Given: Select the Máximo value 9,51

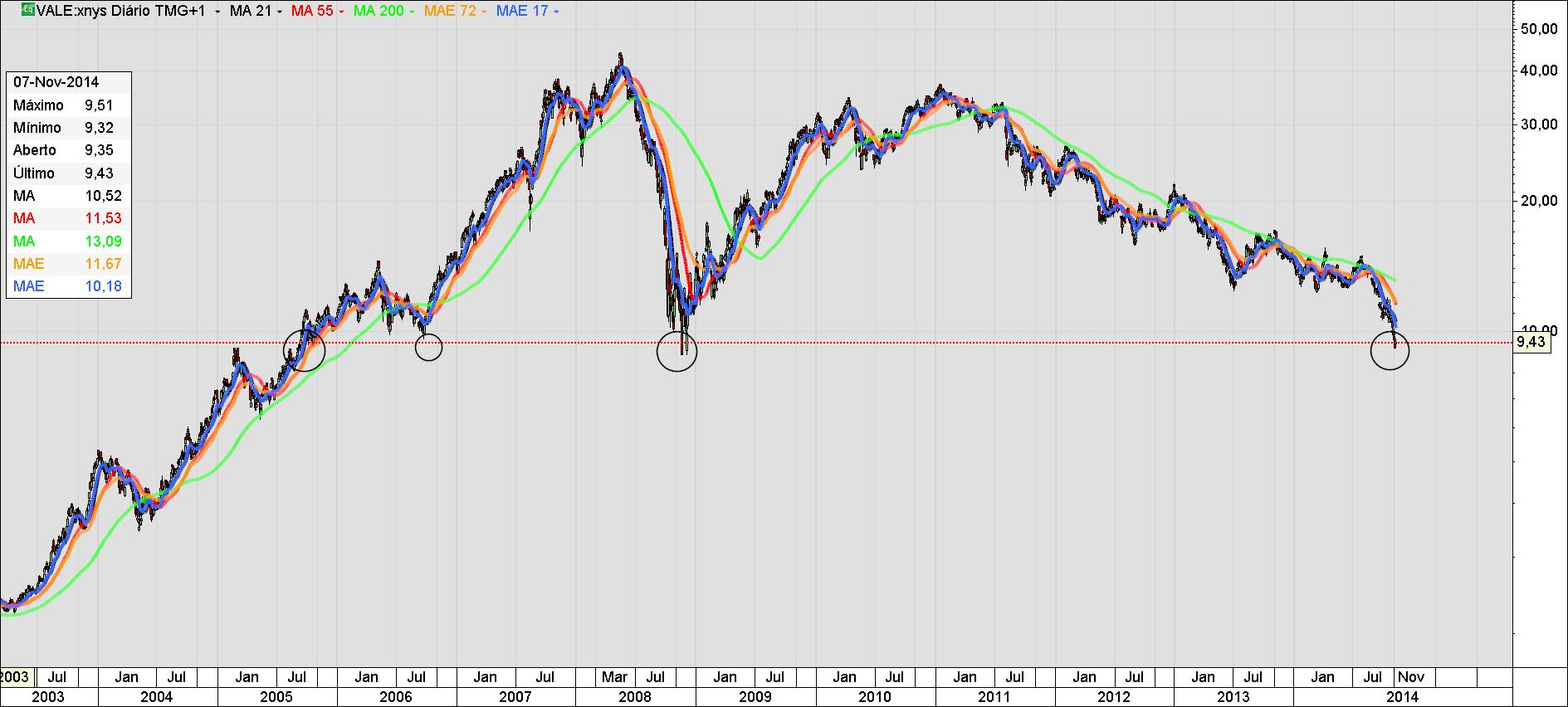Looking at the screenshot, I should pyautogui.click(x=99, y=105).
